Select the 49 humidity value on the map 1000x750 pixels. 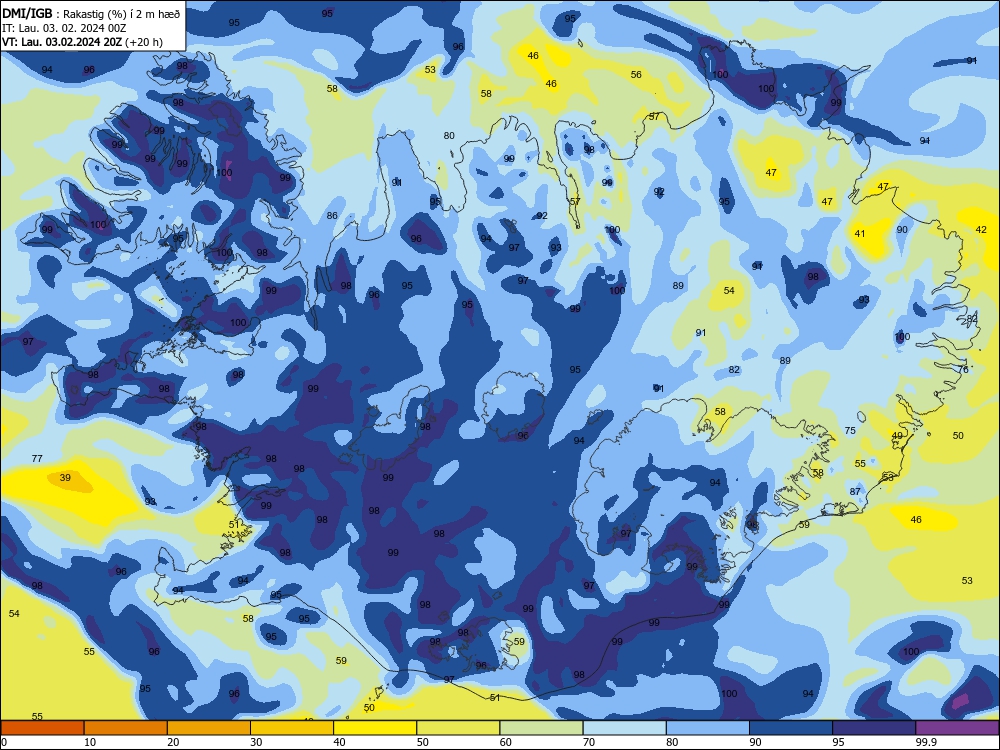[x=897, y=436]
